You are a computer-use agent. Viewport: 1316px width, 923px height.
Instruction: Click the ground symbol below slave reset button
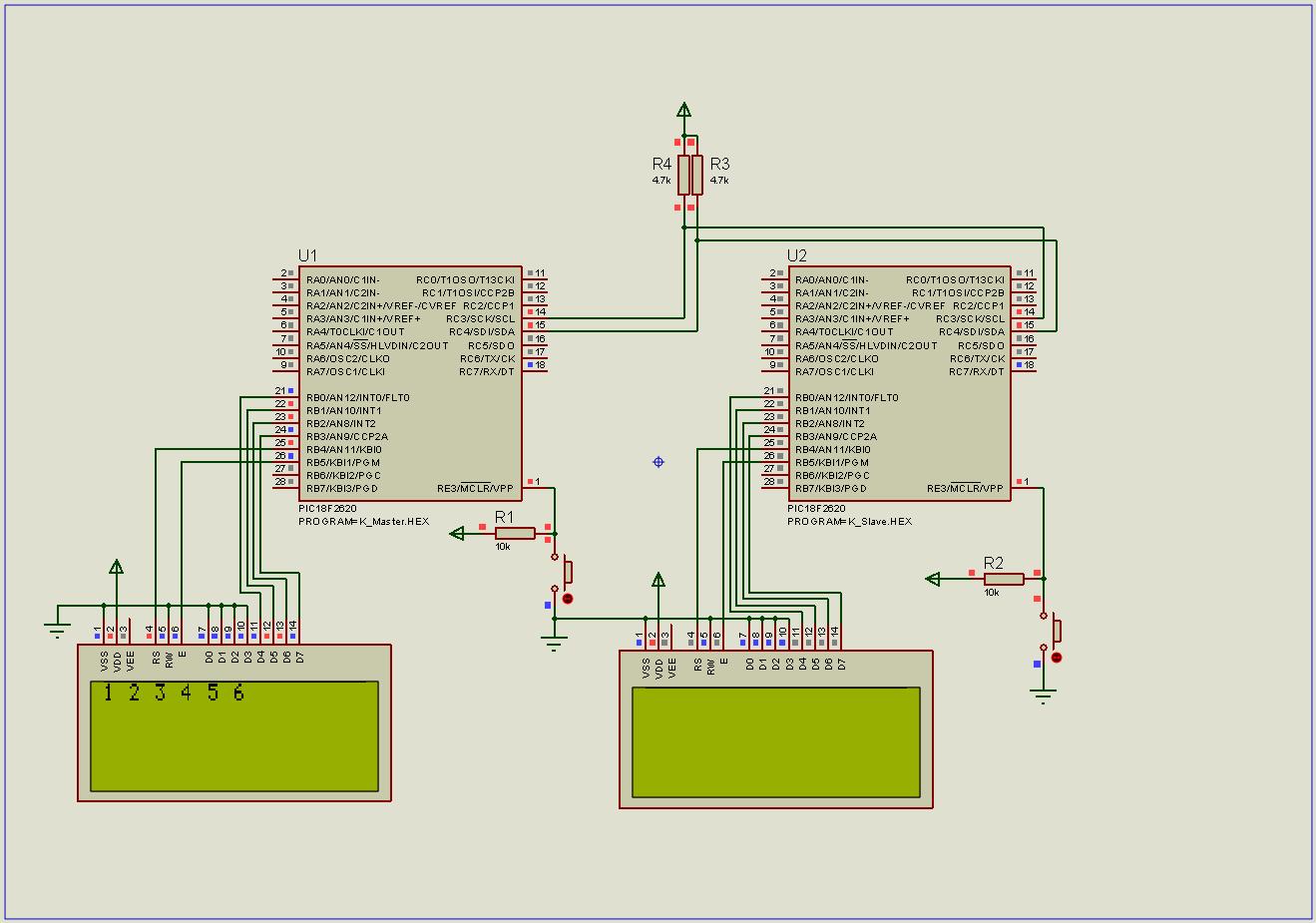point(1043,695)
